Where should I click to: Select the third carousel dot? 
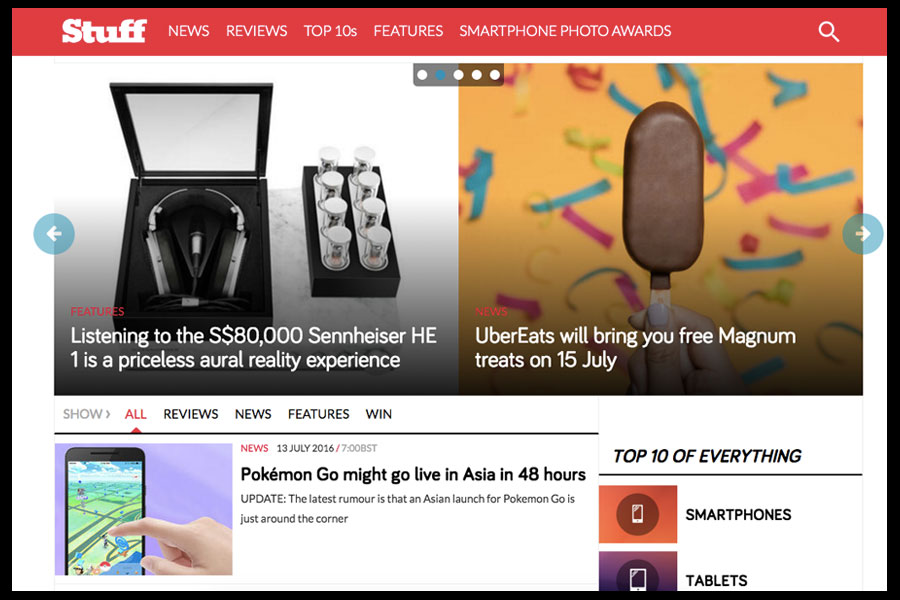click(459, 75)
